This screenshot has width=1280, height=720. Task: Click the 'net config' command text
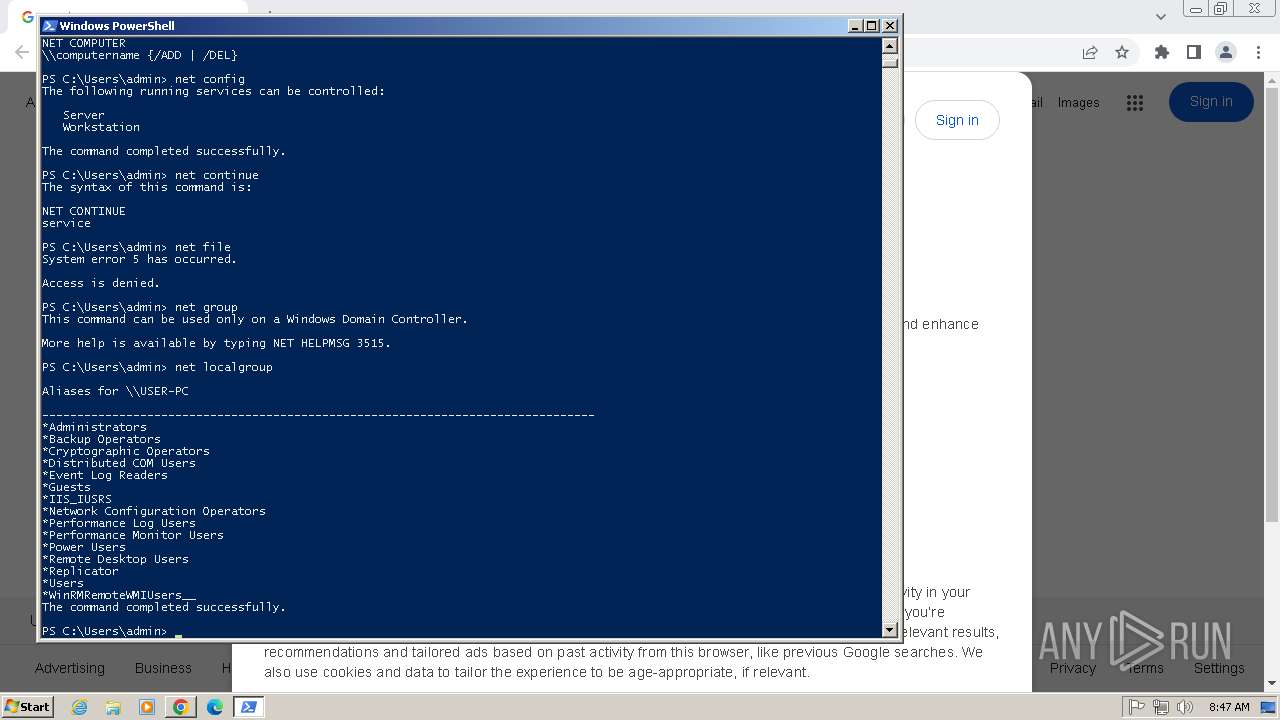click(x=210, y=79)
